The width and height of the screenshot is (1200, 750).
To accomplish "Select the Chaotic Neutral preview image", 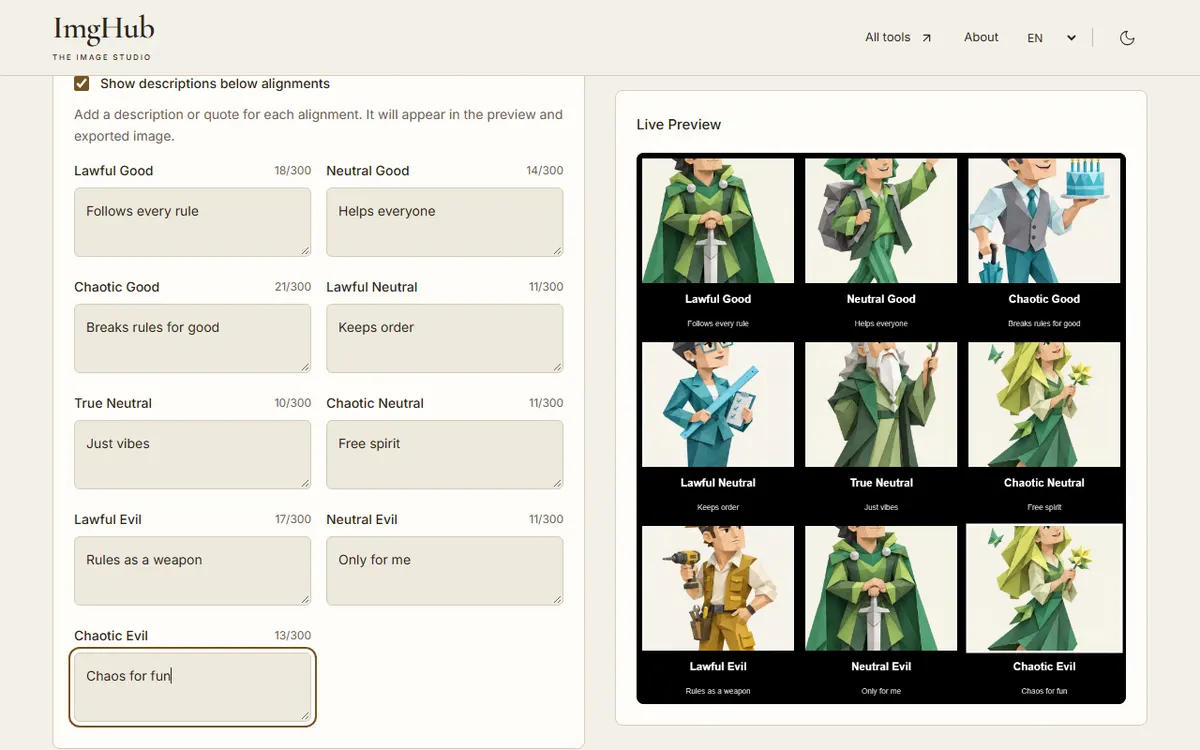I will tap(1044, 404).
